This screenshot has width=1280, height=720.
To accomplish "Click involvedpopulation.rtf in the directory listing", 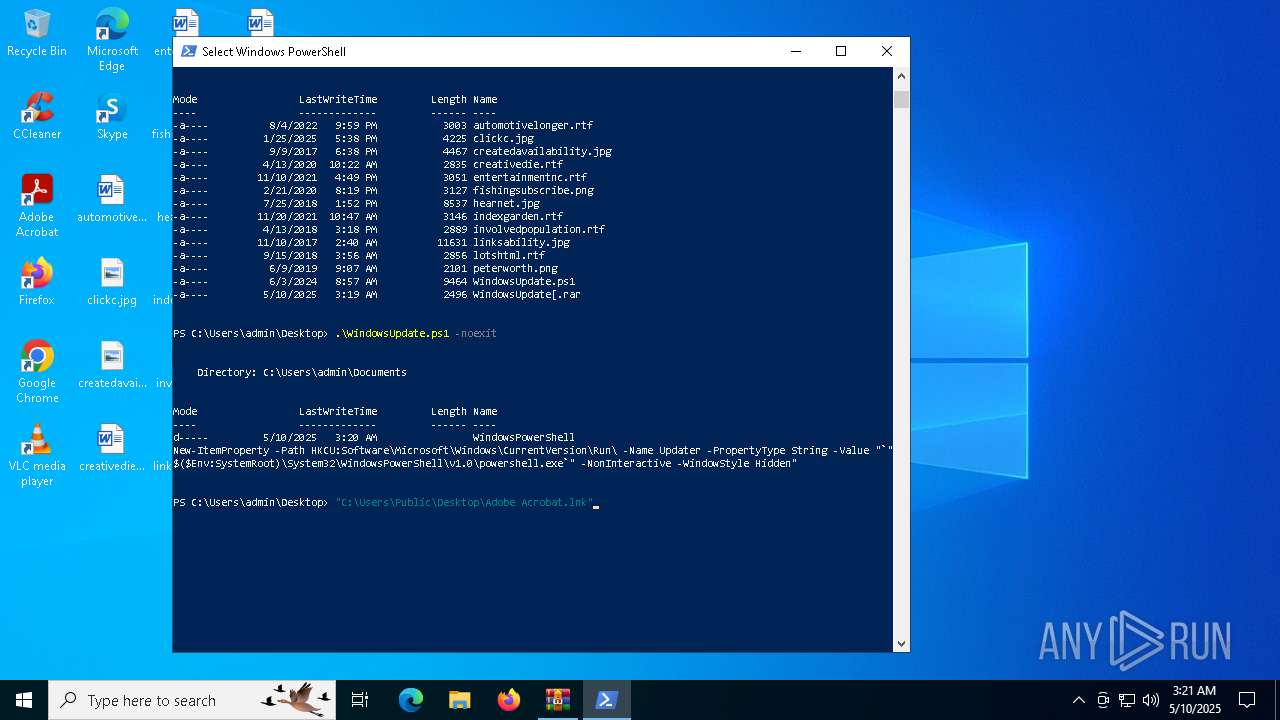I will tap(539, 229).
